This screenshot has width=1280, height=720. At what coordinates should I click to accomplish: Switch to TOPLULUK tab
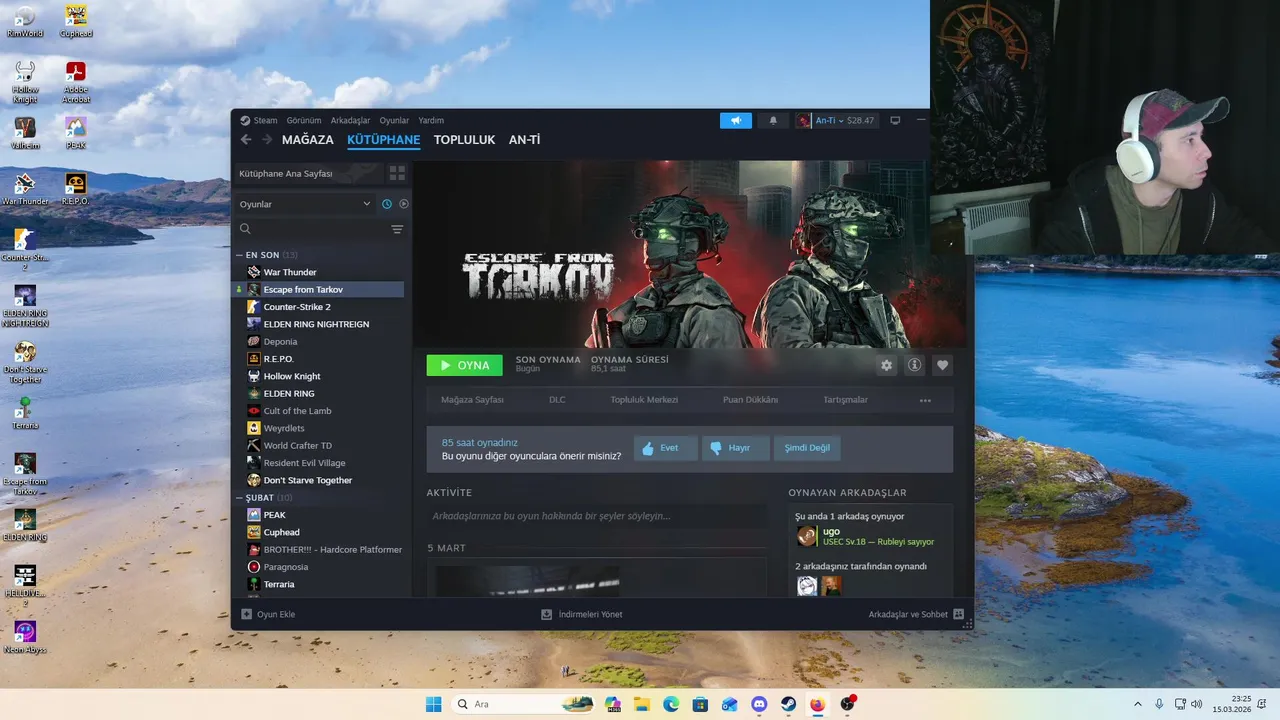464,140
